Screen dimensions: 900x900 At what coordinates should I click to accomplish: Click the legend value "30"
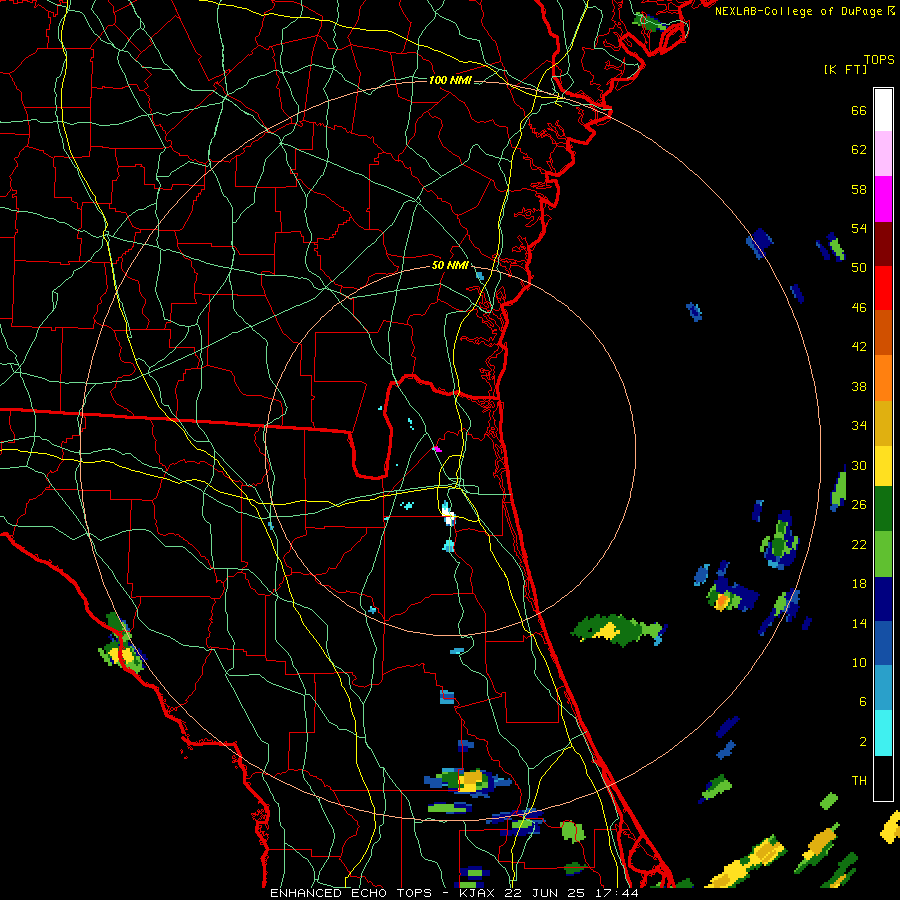point(859,465)
